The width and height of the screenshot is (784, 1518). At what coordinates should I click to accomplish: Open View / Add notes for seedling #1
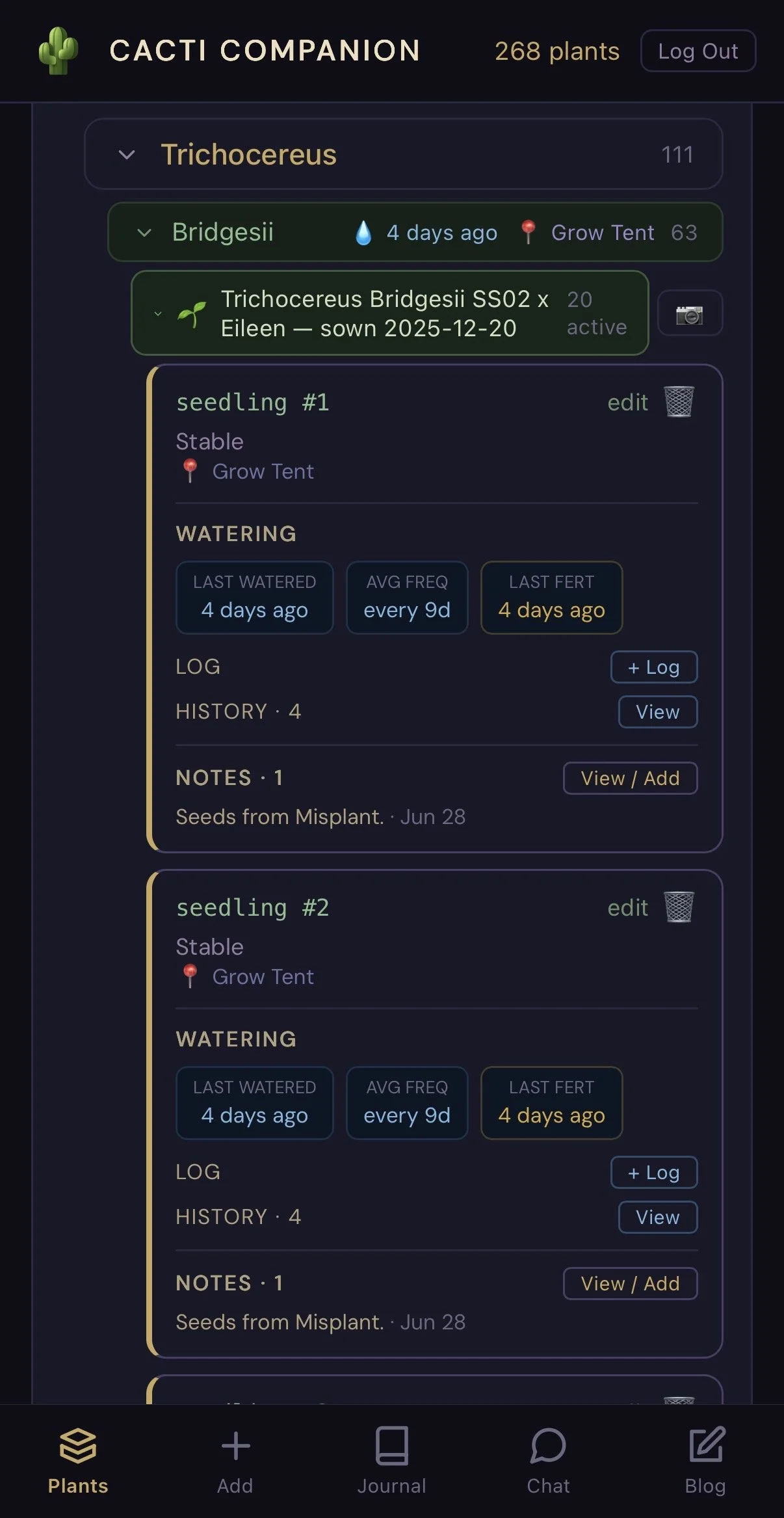[x=631, y=778]
